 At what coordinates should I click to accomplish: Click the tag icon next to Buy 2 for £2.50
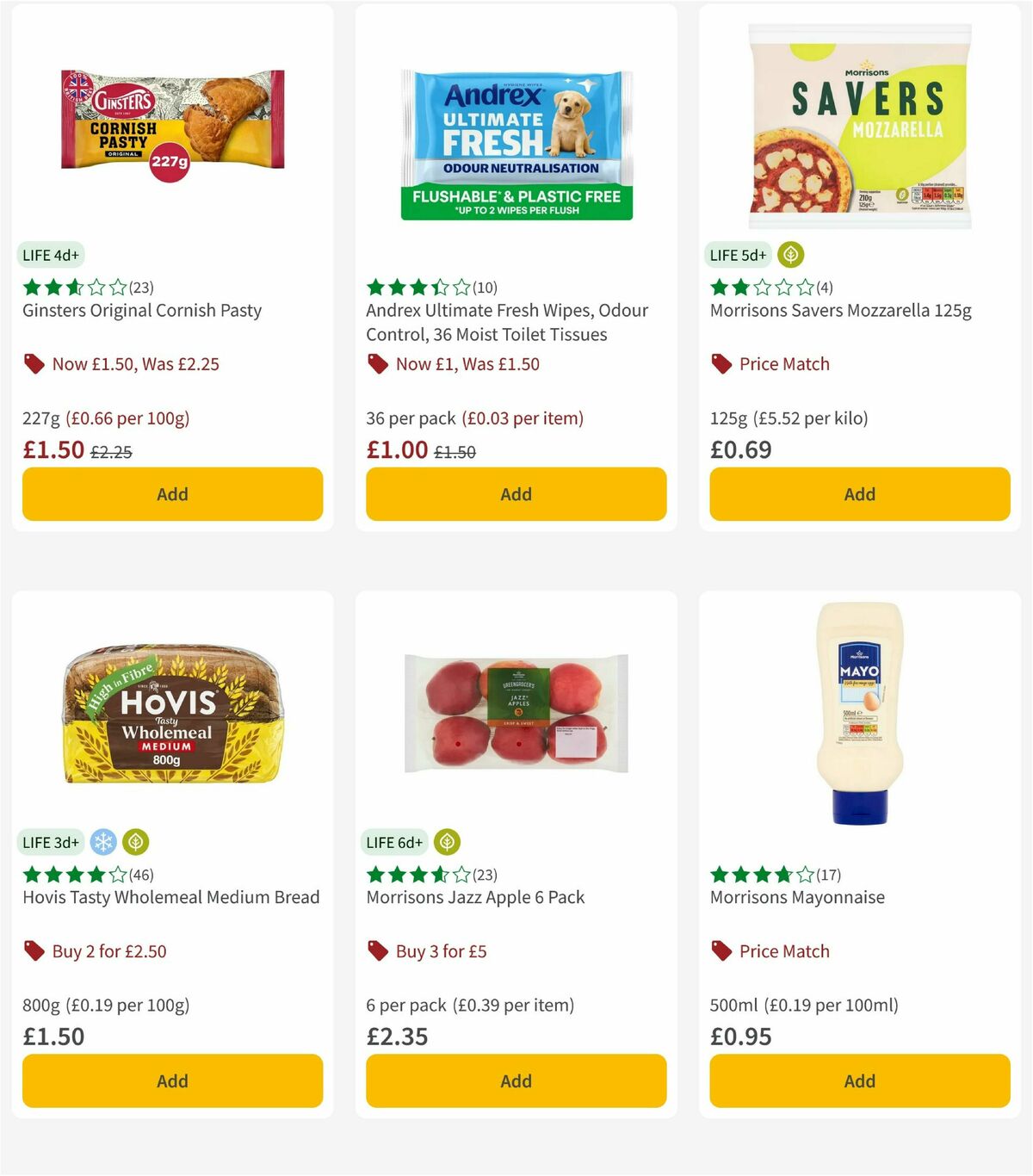[34, 950]
